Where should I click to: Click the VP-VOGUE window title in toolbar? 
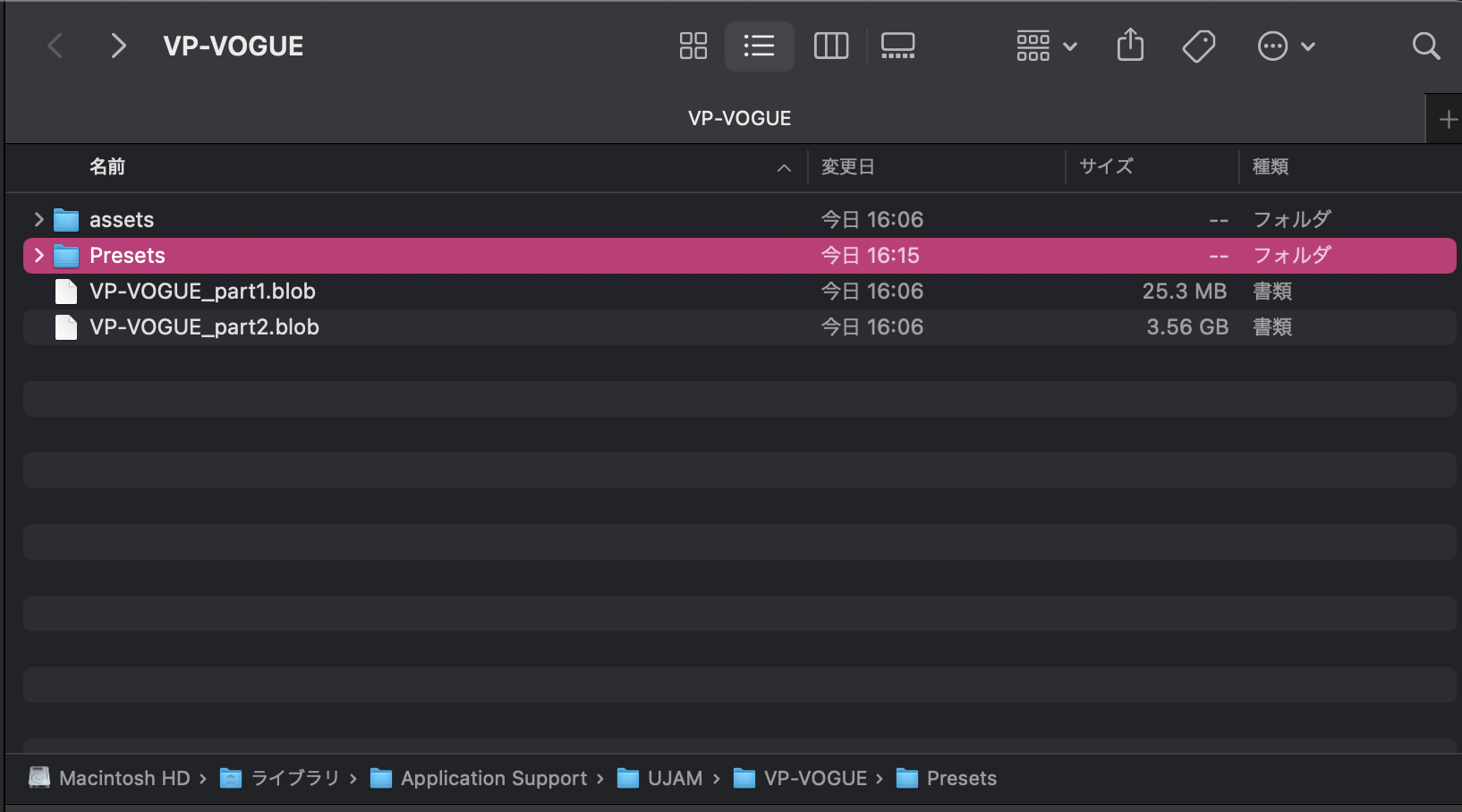click(x=233, y=46)
